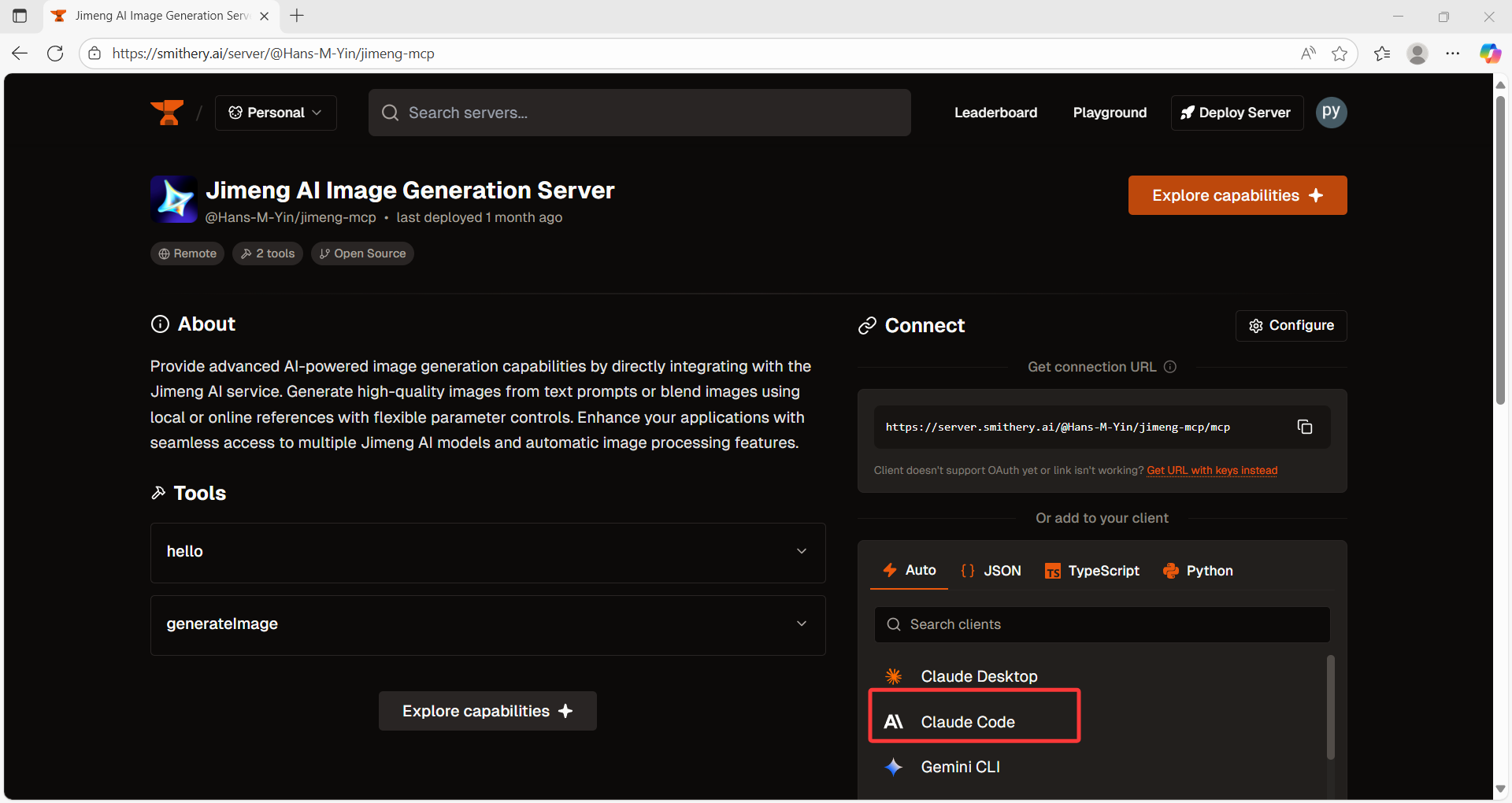The image size is (1512, 803).
Task: Click the server connection URL text
Action: coord(1058,427)
